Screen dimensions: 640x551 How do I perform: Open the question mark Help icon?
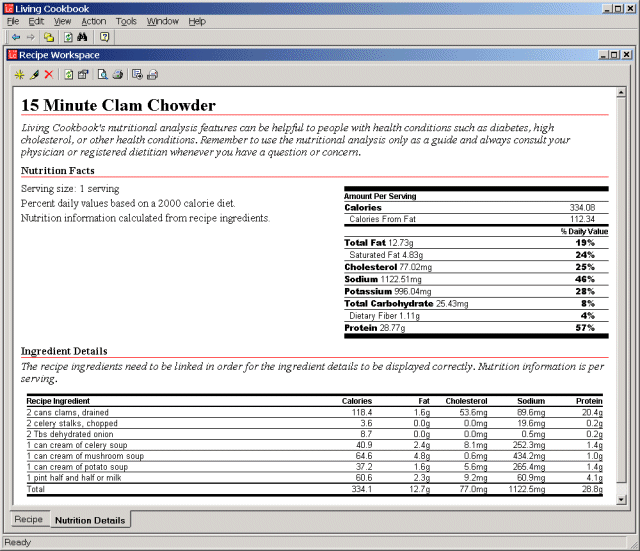click(x=104, y=37)
